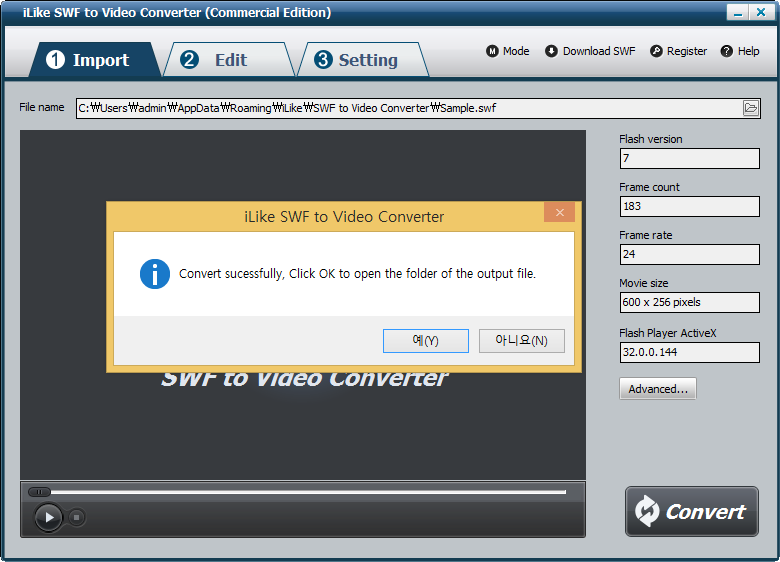
Task: Open the Help menu item
Action: click(740, 51)
